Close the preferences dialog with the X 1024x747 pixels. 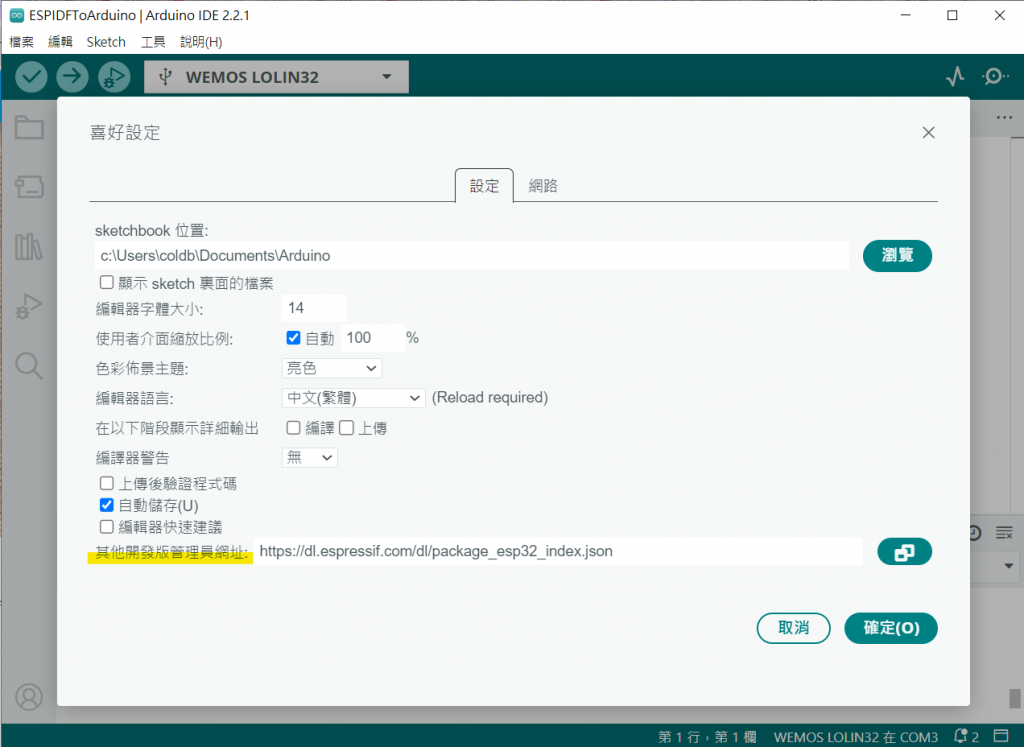[x=928, y=133]
